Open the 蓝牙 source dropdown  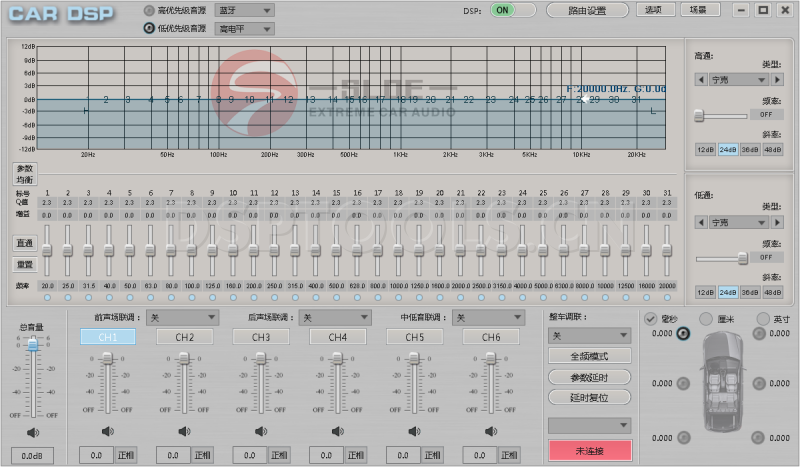point(245,10)
